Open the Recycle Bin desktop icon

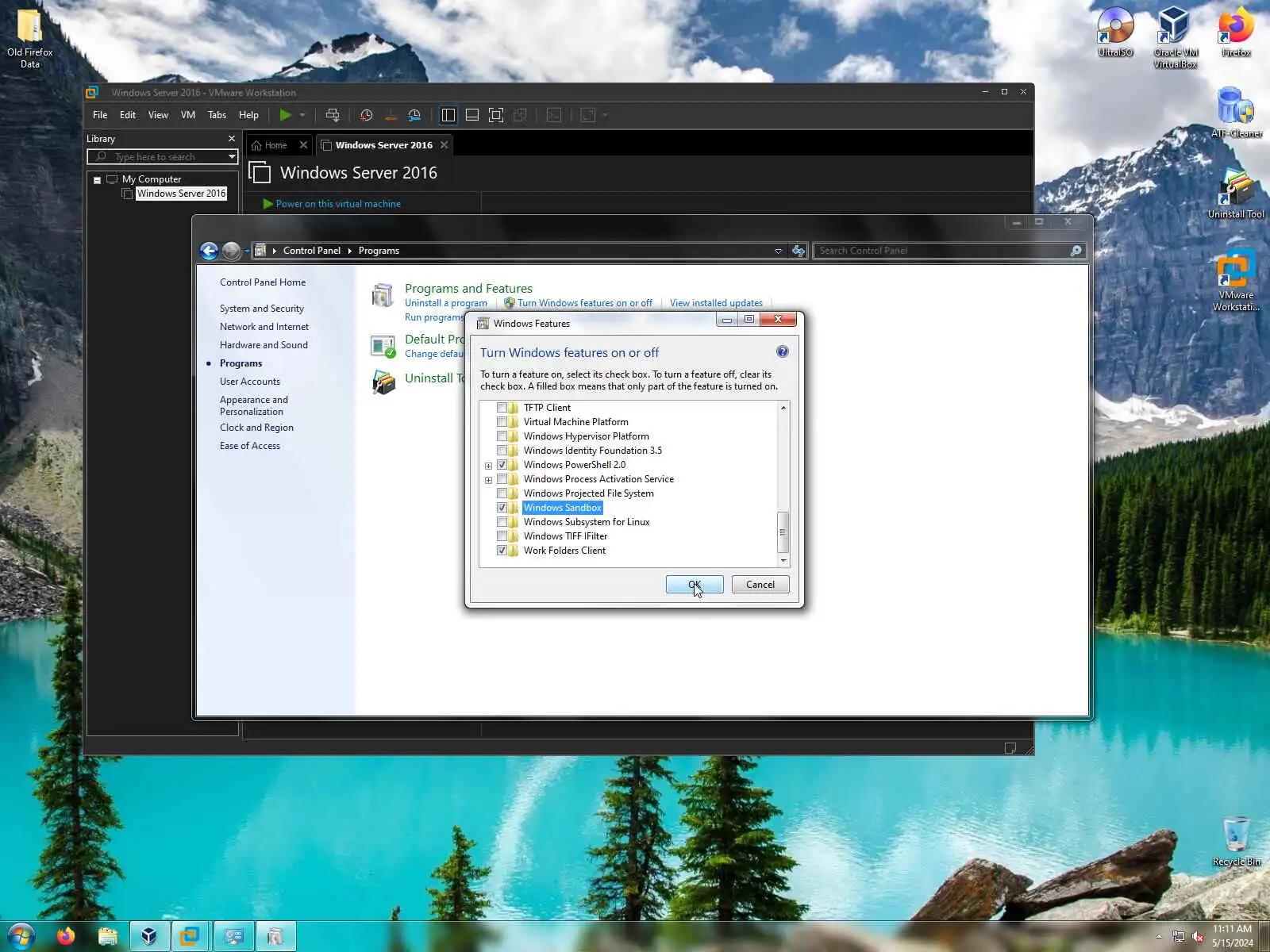1236,841
